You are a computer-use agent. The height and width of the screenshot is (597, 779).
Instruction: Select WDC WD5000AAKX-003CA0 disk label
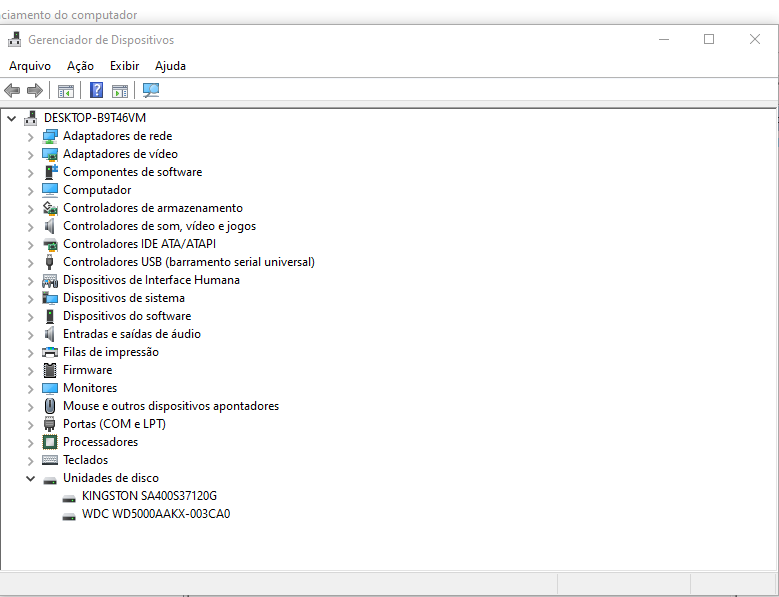156,514
